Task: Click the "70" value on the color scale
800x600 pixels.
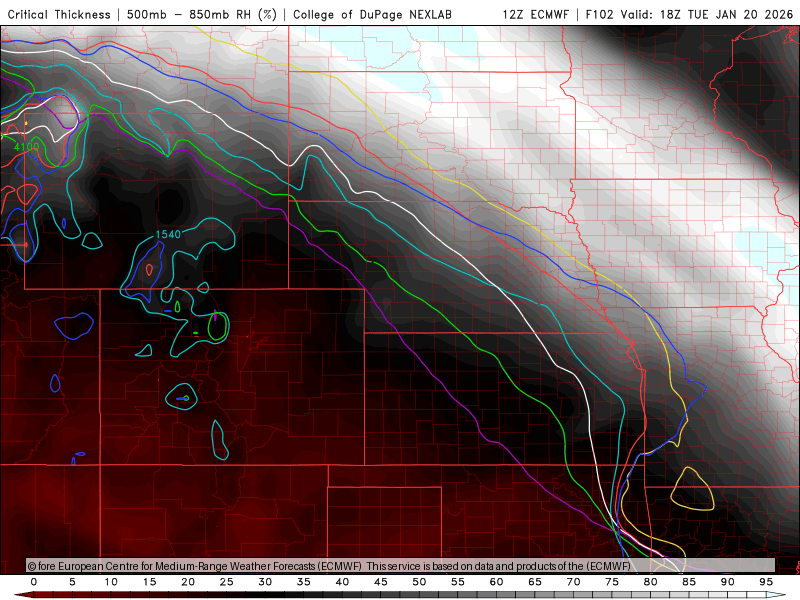Action: point(573,582)
